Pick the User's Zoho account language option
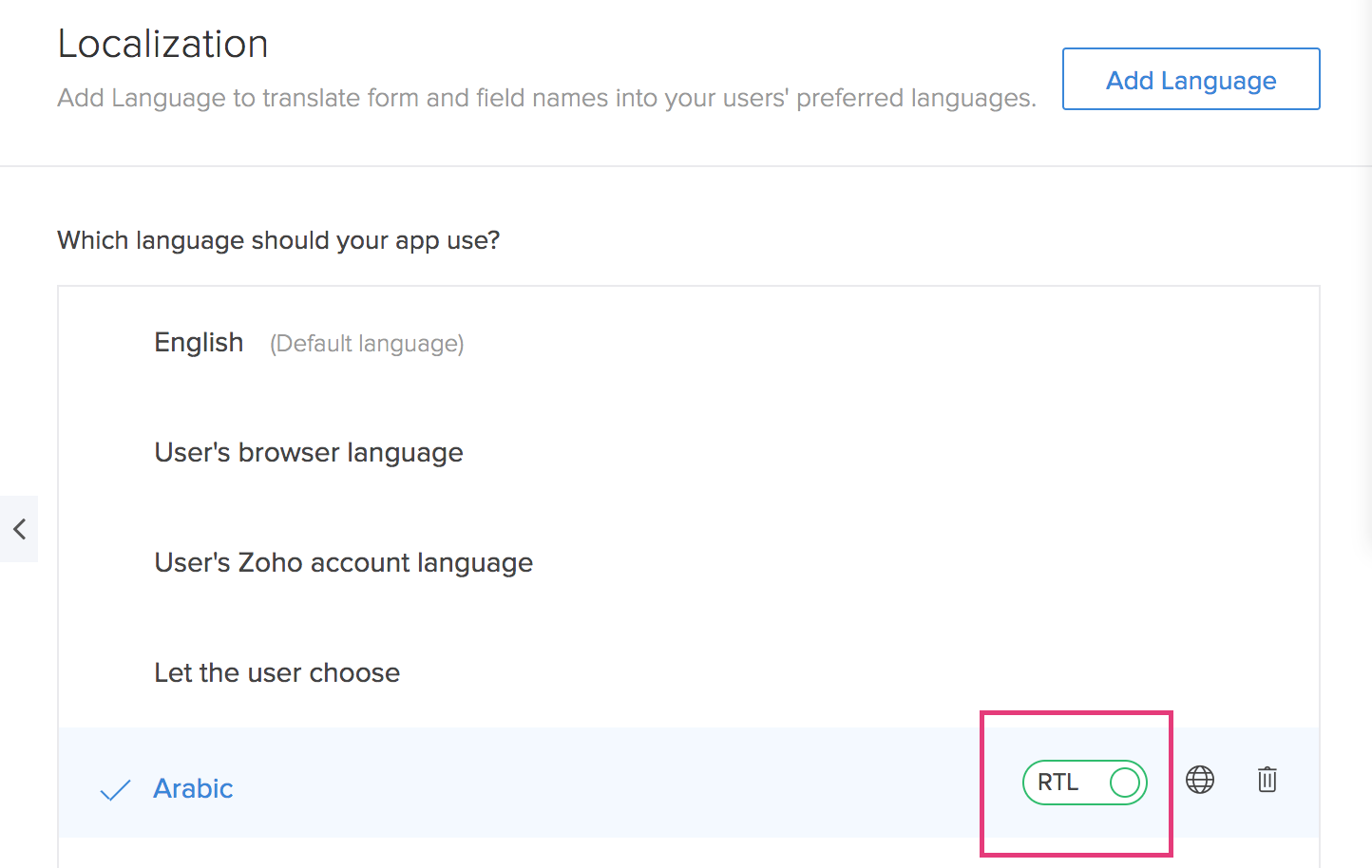Viewport: 1372px width, 868px height. pos(343,563)
